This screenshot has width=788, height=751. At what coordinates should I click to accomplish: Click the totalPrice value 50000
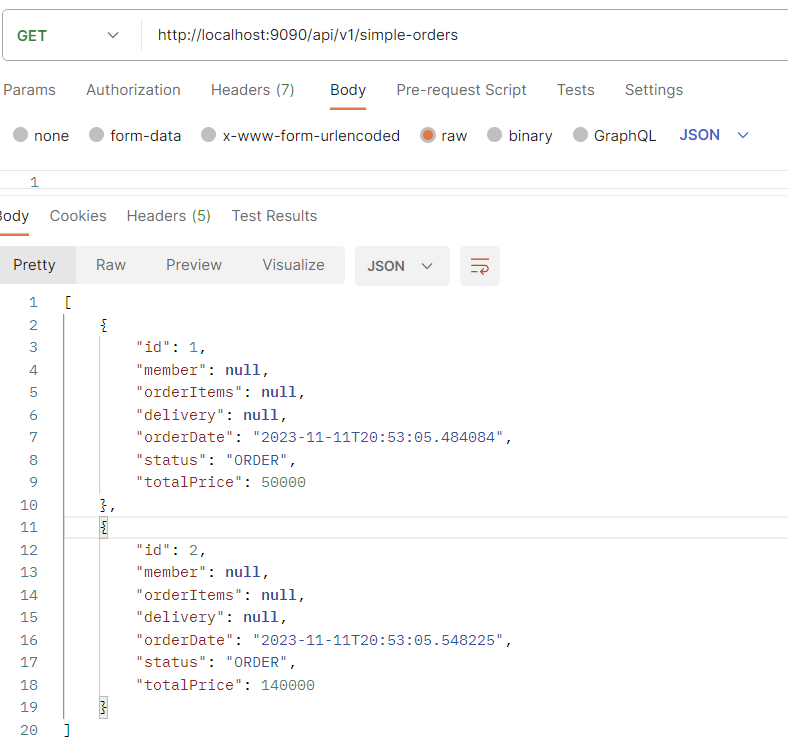click(x=283, y=483)
